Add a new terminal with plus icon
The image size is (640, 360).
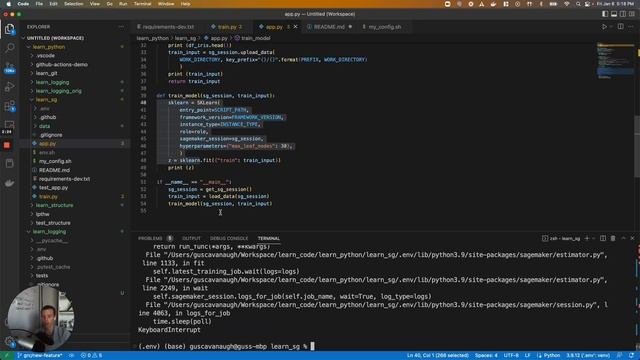pos(587,238)
